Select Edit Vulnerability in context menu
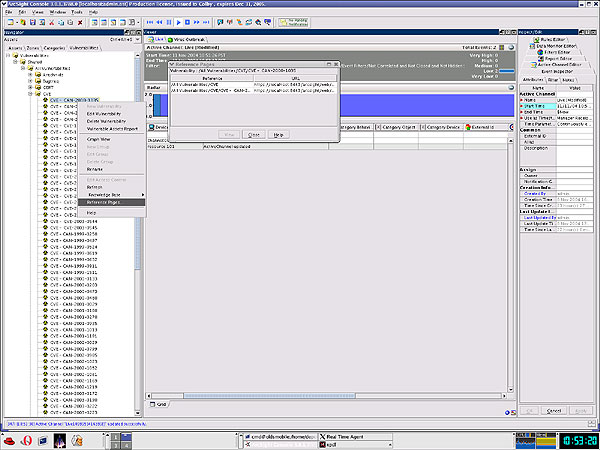Screen dimensions: 600x450 click(104, 113)
